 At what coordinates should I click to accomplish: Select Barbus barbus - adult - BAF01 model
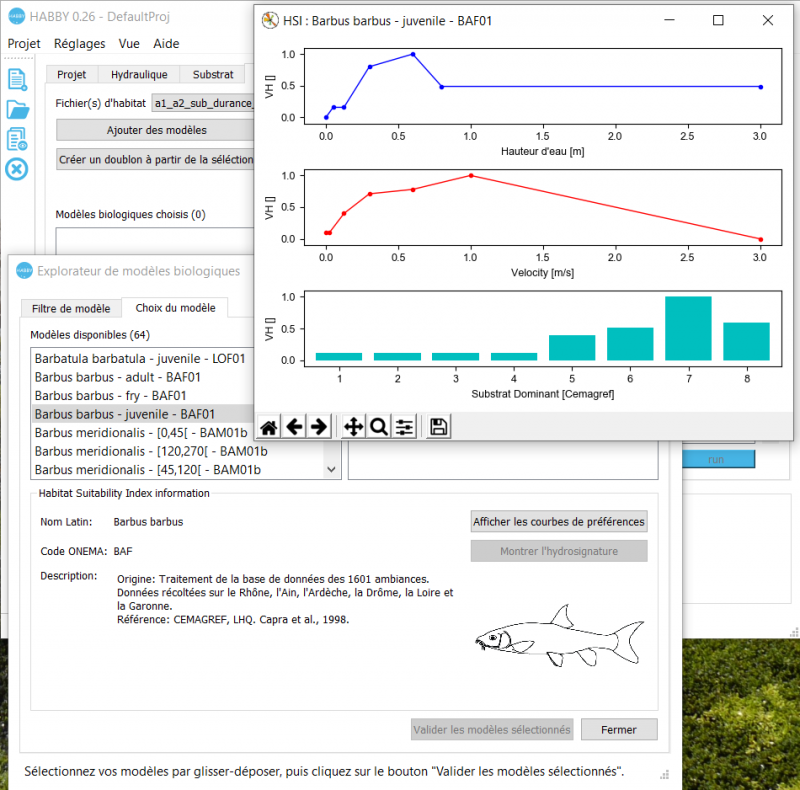[118, 376]
